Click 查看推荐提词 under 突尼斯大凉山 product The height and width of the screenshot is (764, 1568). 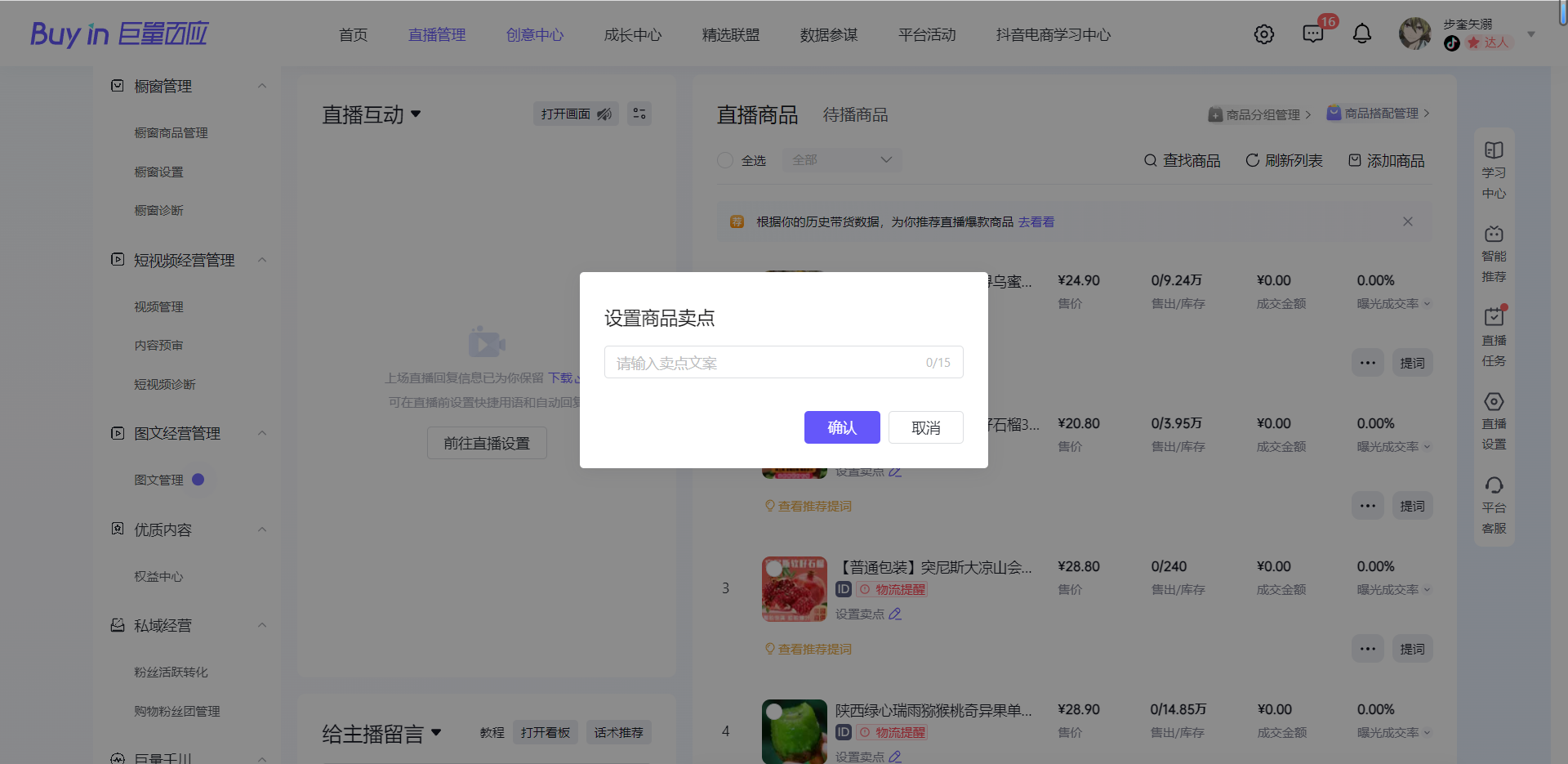click(808, 649)
